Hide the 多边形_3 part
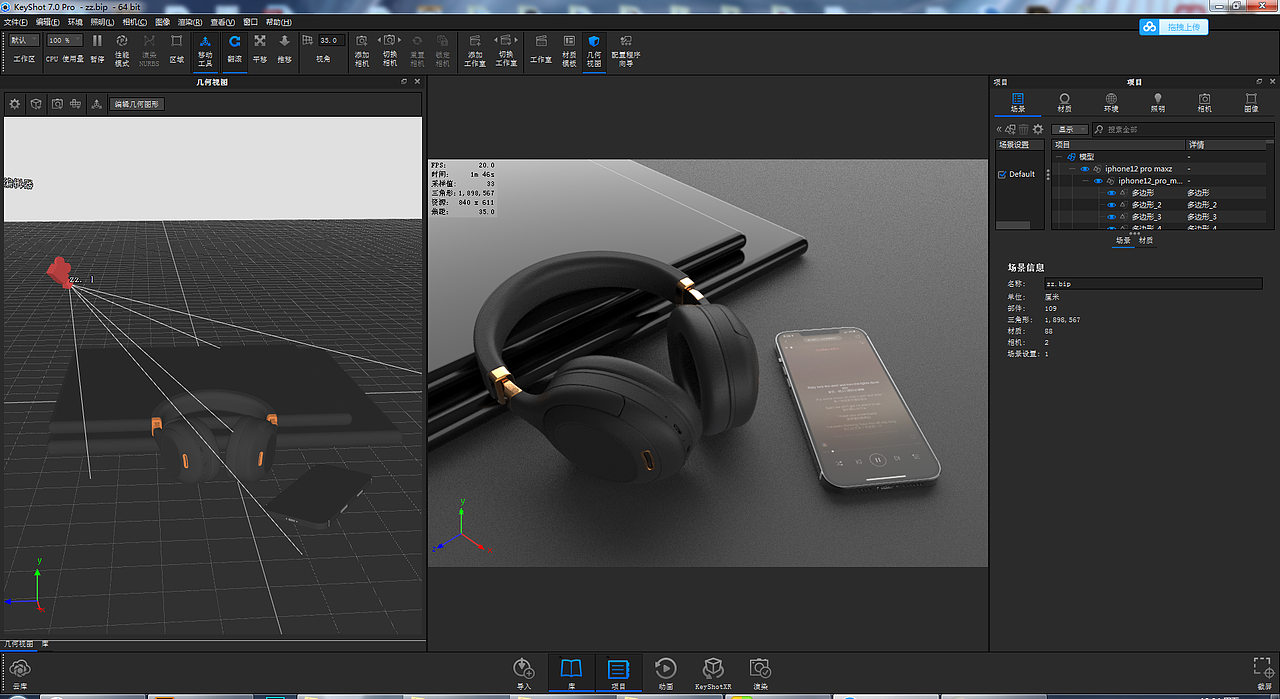 [x=1111, y=217]
